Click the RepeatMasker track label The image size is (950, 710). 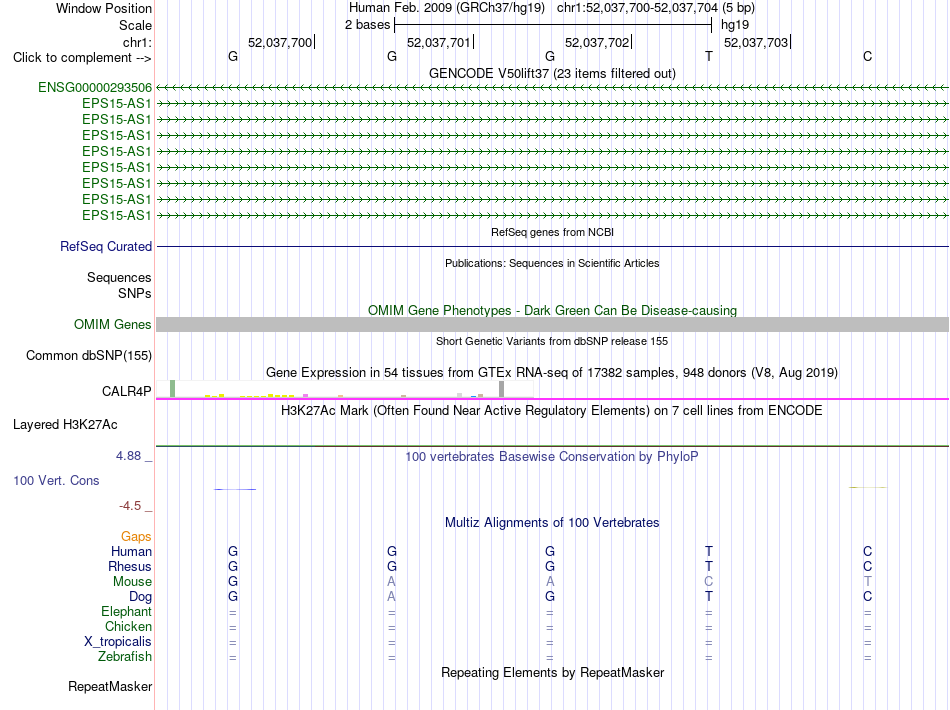pyautogui.click(x=110, y=686)
